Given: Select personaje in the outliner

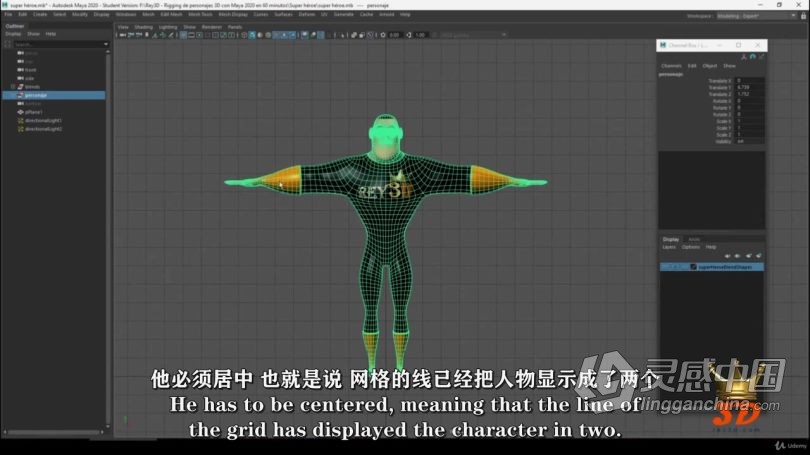Looking at the screenshot, I should pos(54,95).
